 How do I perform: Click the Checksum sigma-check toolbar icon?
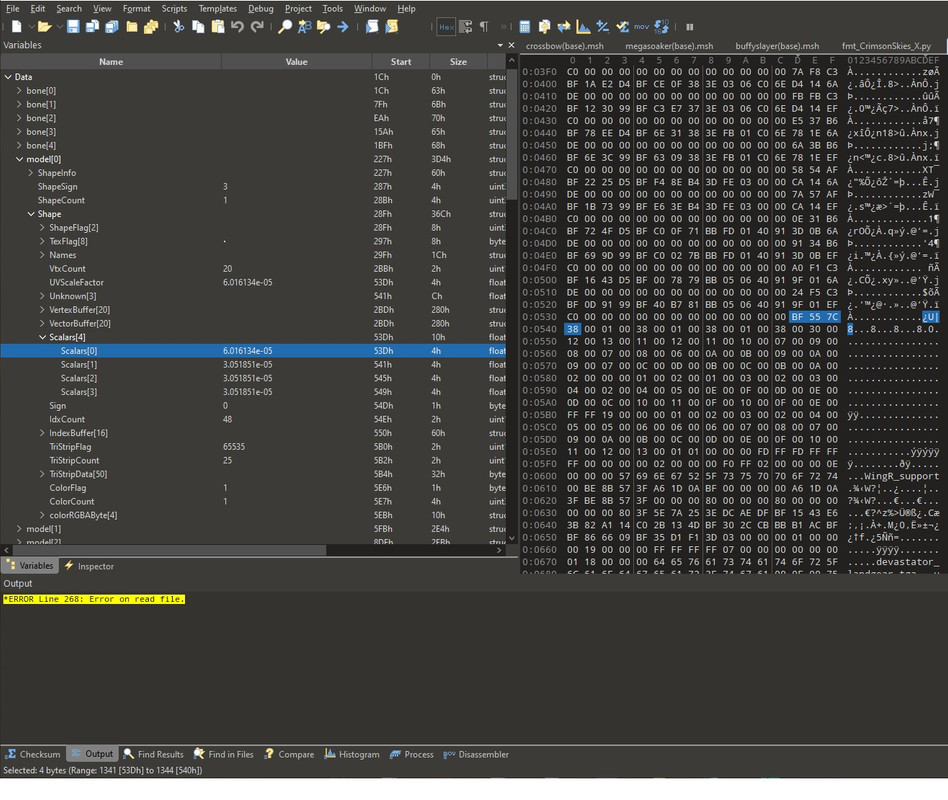[622, 27]
